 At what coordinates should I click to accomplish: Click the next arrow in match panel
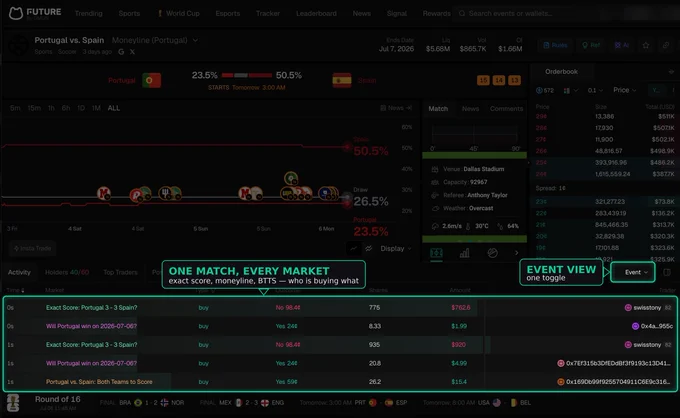tap(516, 253)
